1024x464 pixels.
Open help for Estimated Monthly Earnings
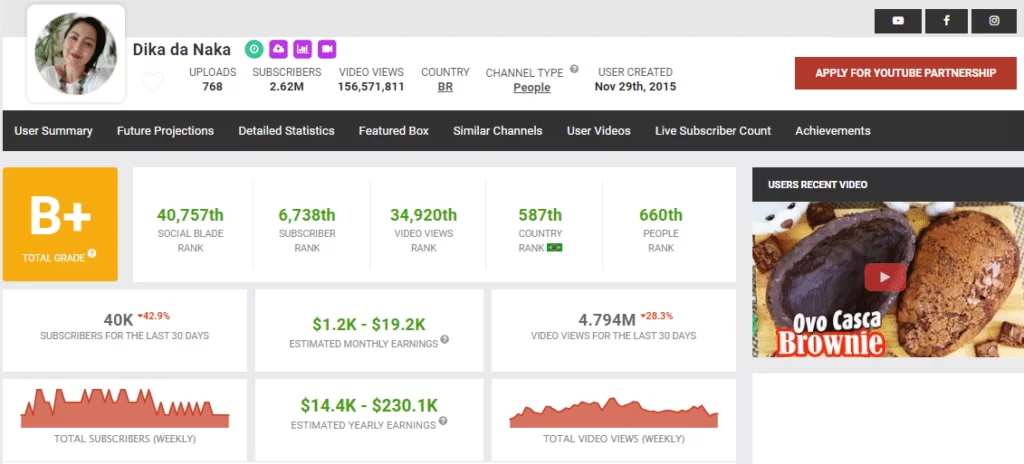point(444,340)
